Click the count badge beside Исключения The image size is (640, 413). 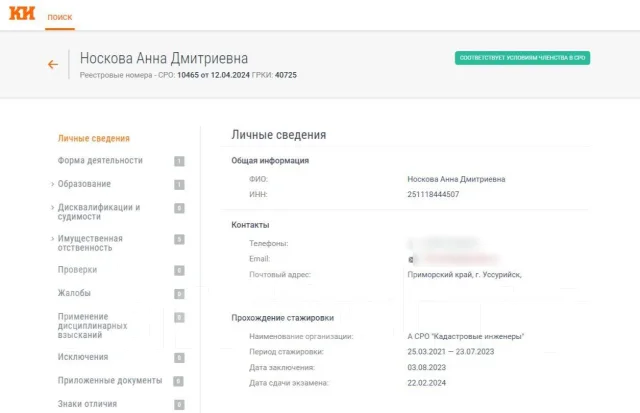[179, 358]
